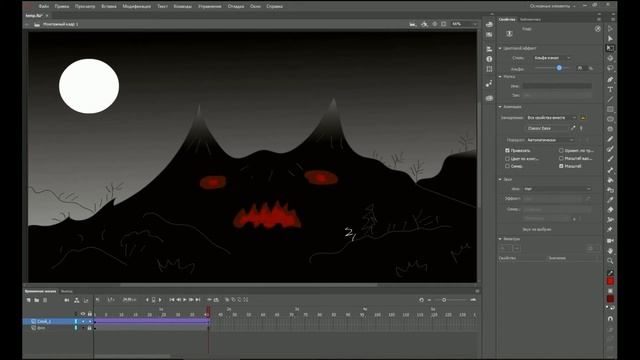Open the Стиль Альфа-канал dropdown

click(x=552, y=58)
